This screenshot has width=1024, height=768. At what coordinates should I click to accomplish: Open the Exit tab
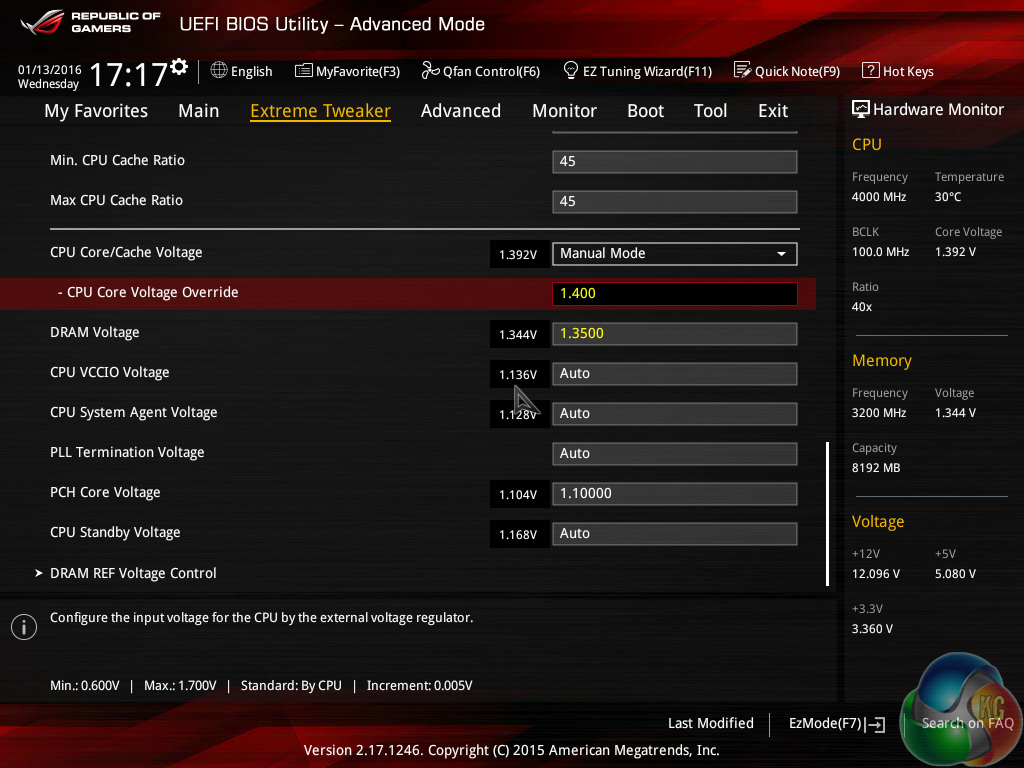[773, 111]
